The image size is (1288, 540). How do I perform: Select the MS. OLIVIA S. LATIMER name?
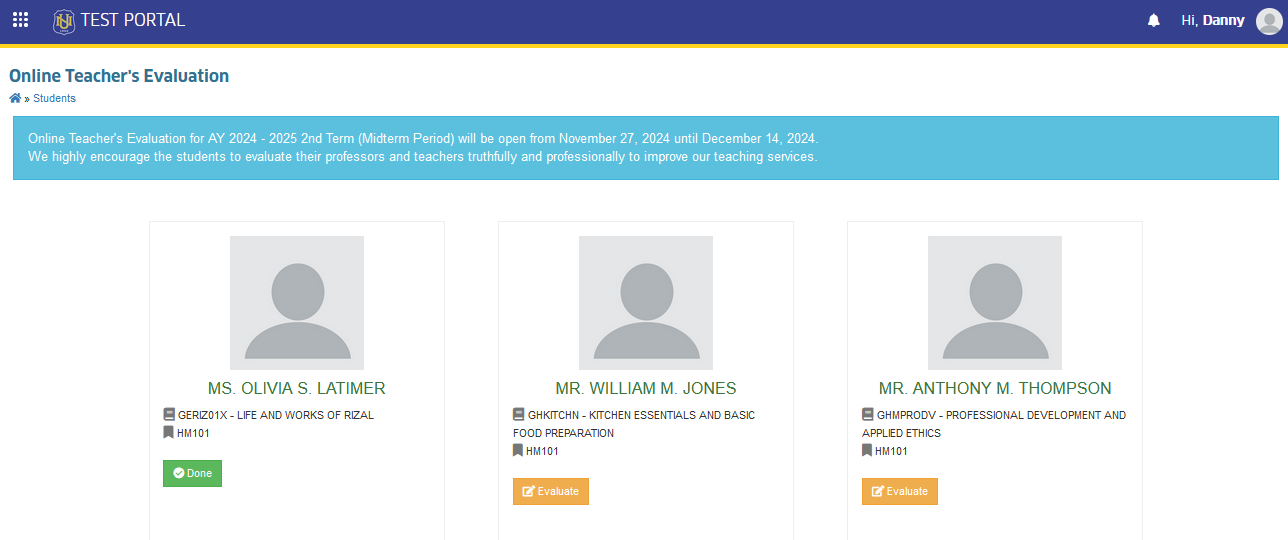tap(297, 389)
